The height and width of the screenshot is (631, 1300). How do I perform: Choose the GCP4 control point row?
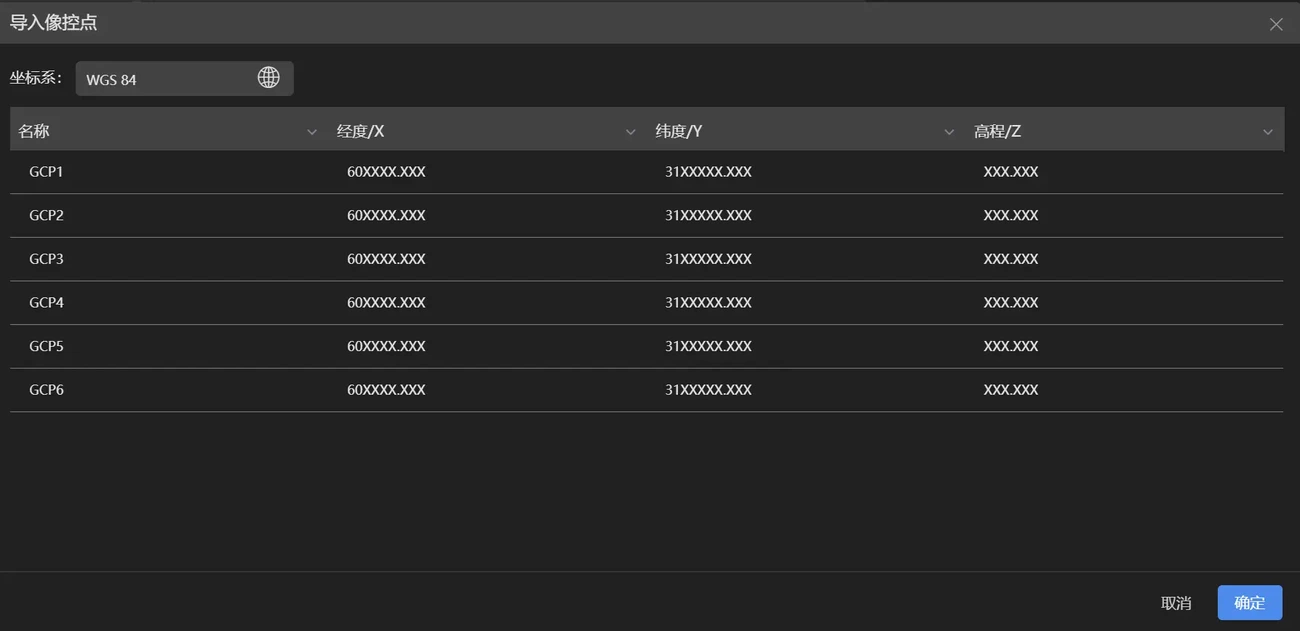(47, 302)
